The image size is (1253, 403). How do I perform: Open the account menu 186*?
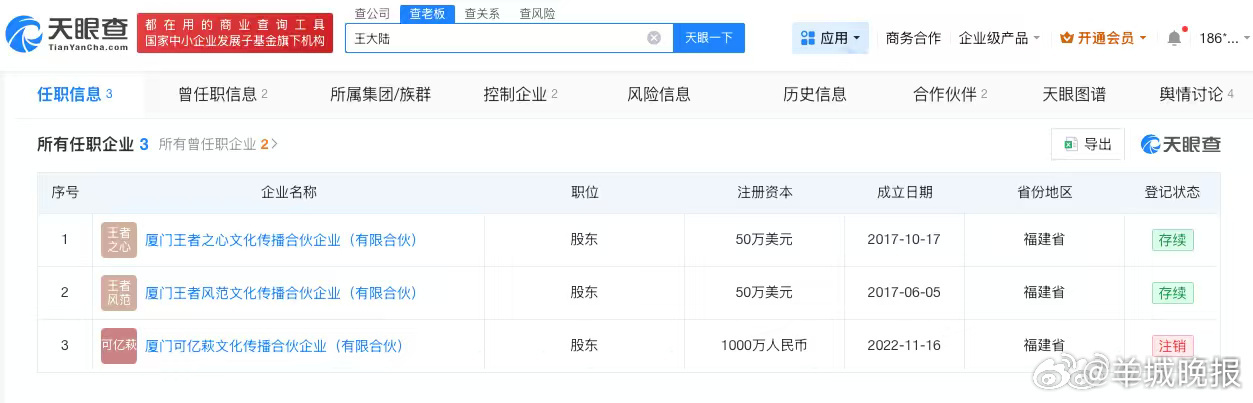click(x=1224, y=38)
